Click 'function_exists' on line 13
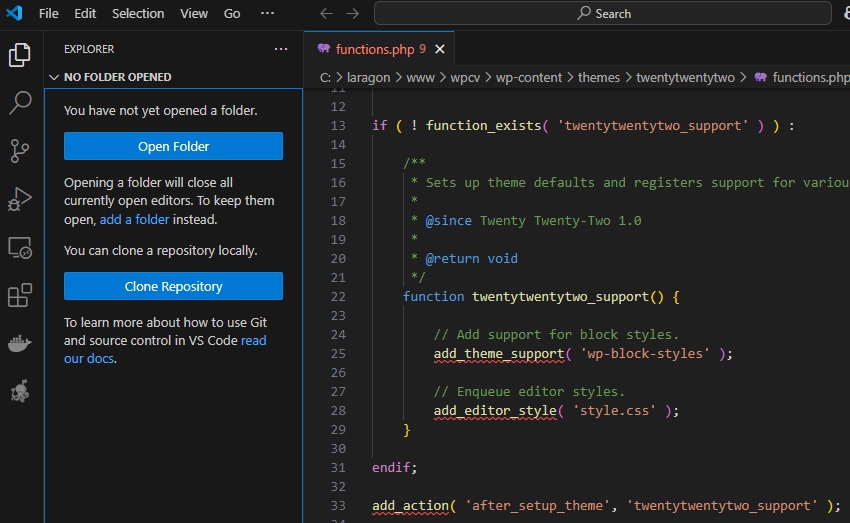This screenshot has width=850, height=523. click(484, 126)
